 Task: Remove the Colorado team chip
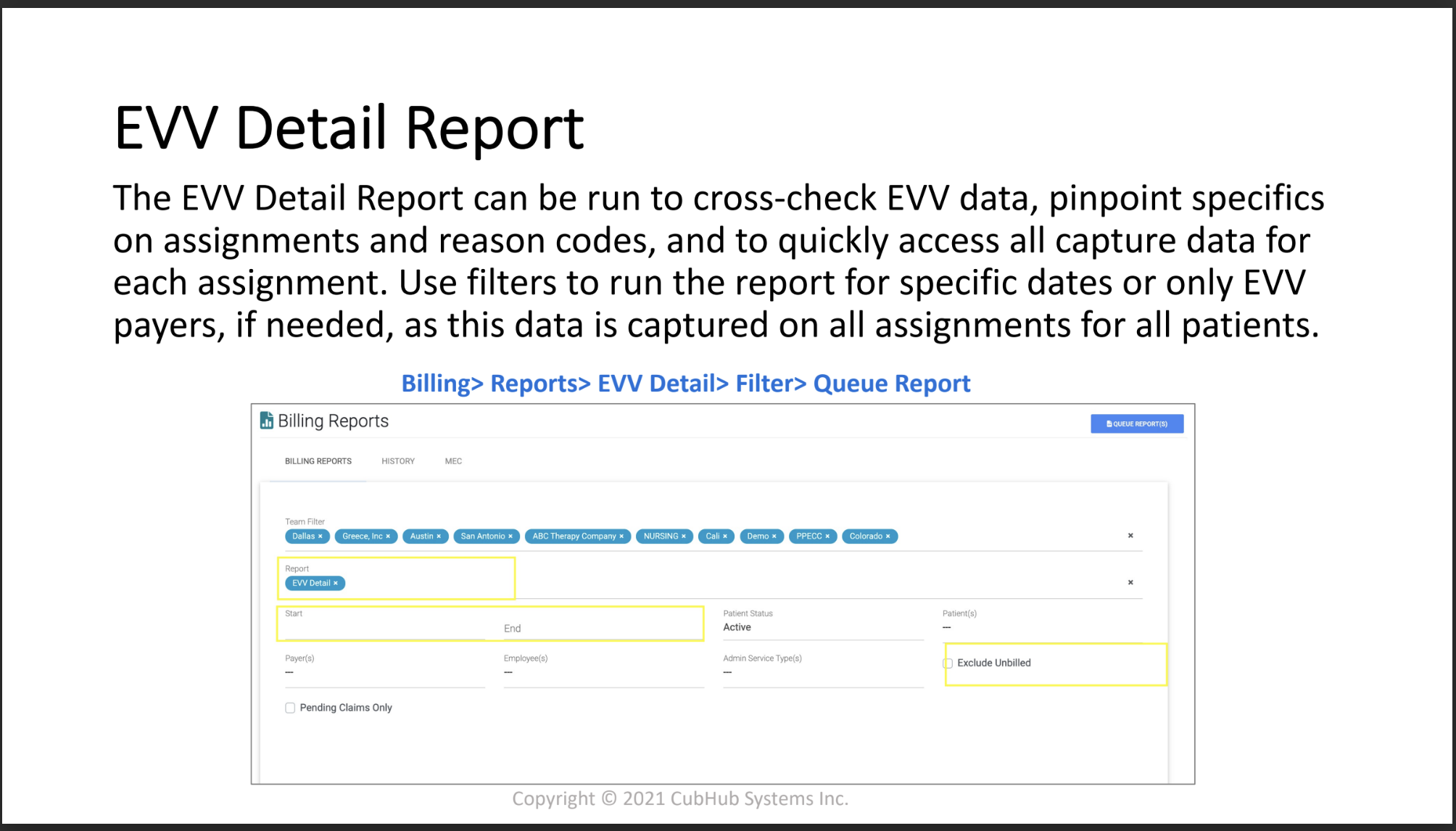(888, 537)
